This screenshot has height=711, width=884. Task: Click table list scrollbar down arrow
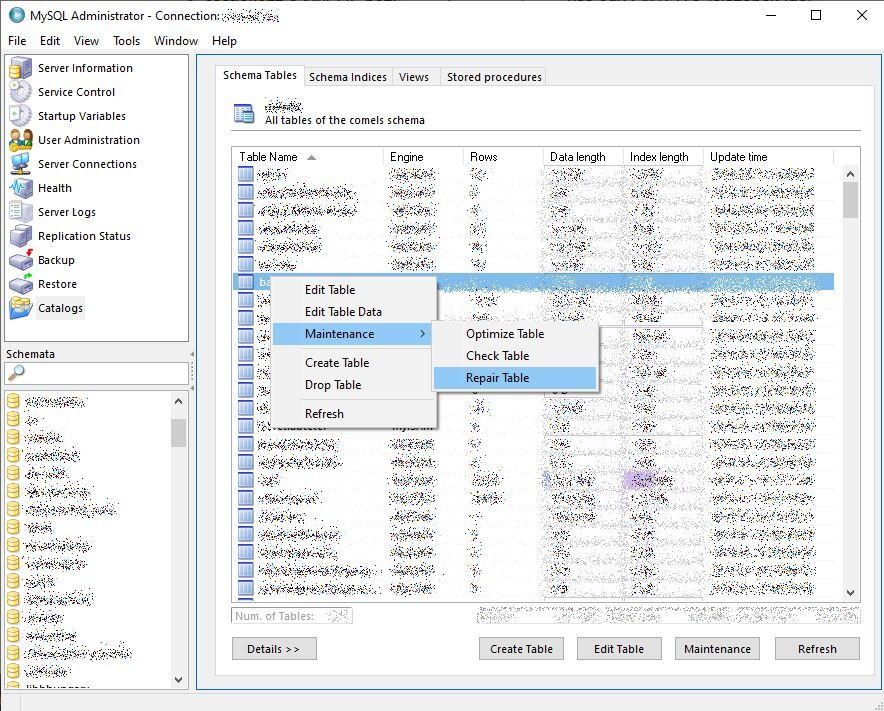[x=851, y=593]
